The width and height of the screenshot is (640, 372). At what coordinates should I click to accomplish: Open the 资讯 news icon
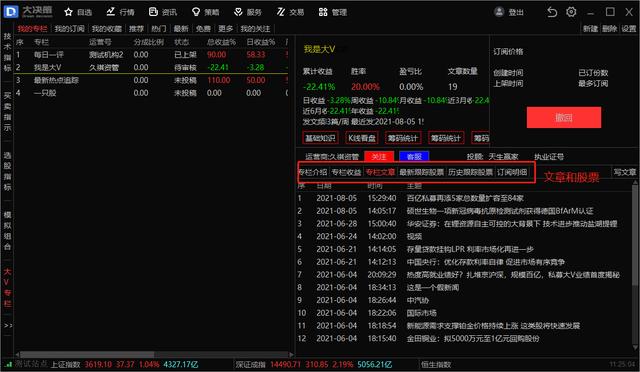point(153,12)
